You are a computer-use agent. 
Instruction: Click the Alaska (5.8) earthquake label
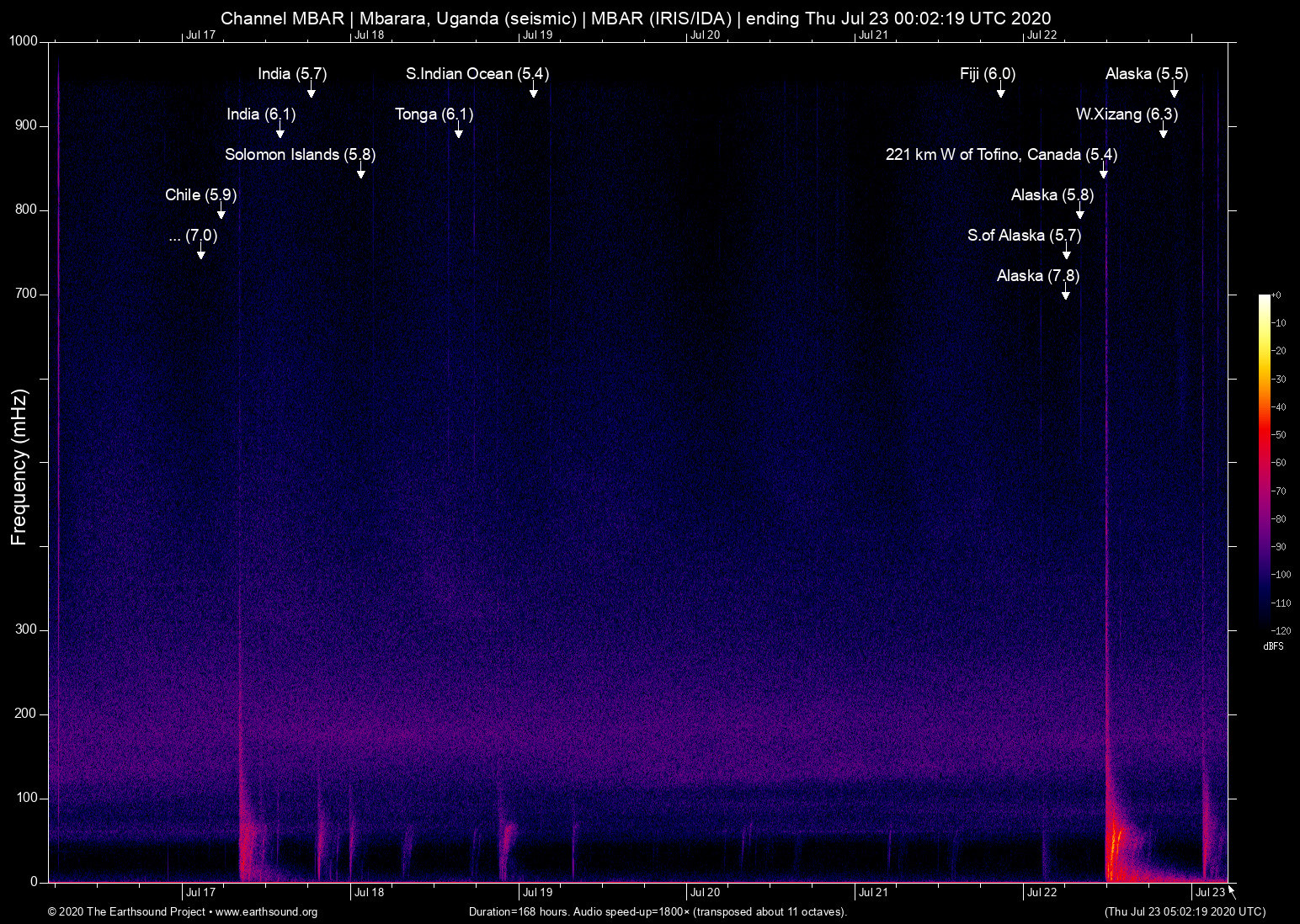click(1052, 195)
